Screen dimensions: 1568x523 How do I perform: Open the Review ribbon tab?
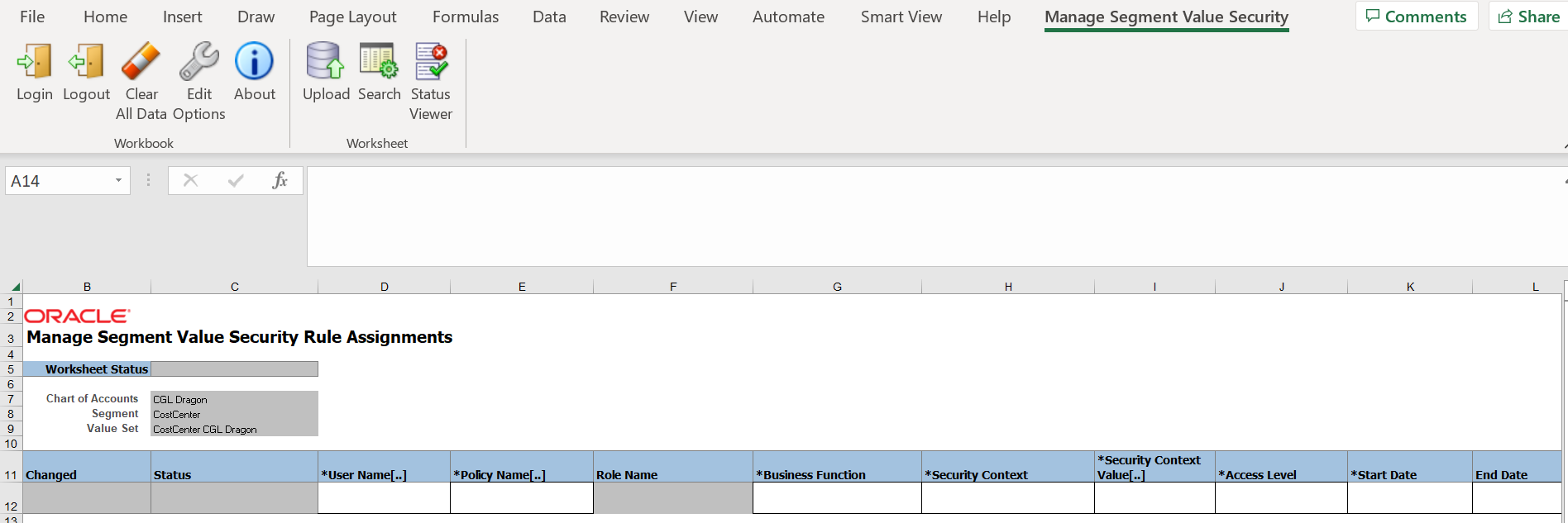tap(624, 17)
